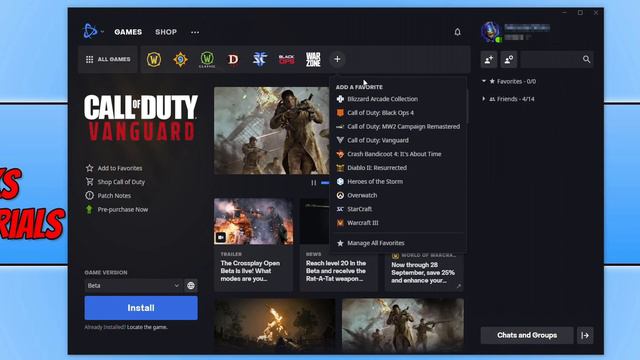This screenshot has width=640, height=360.
Task: Open the World of Warcraft 25% sale card
Action: (424, 271)
